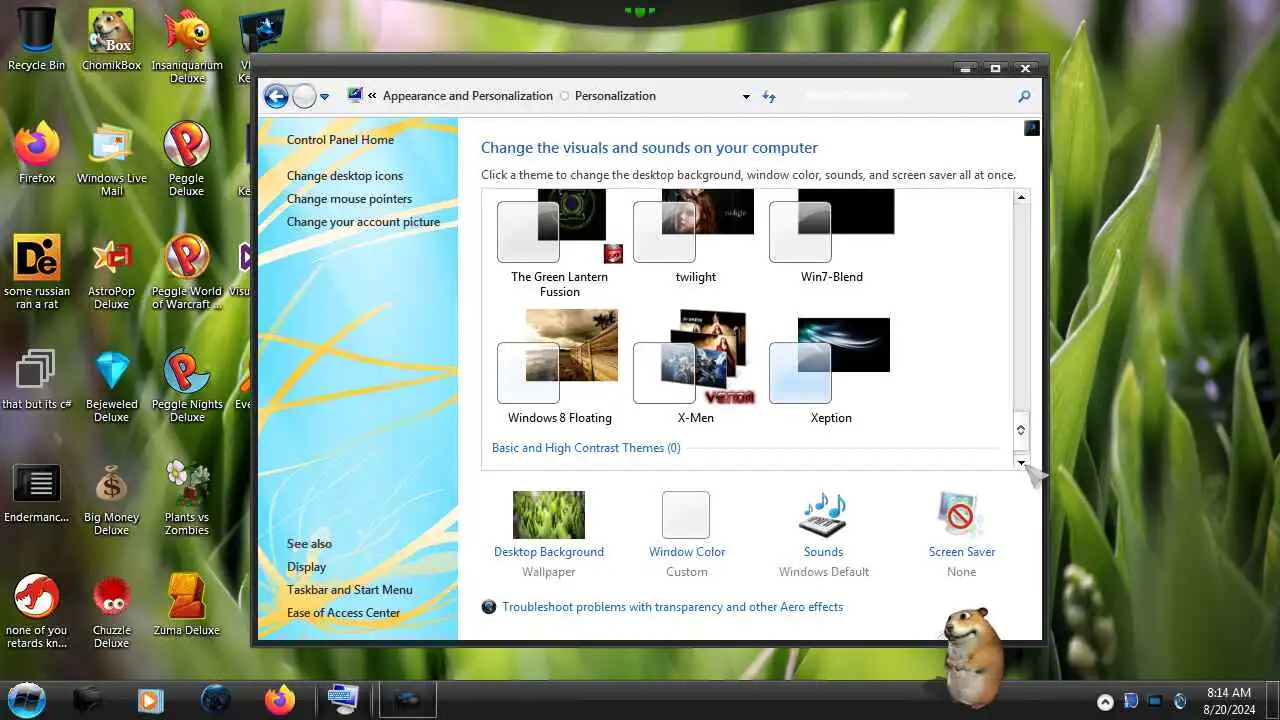1280x720 pixels.
Task: Click the taskbar clock 8:14 AM
Action: click(x=1229, y=692)
